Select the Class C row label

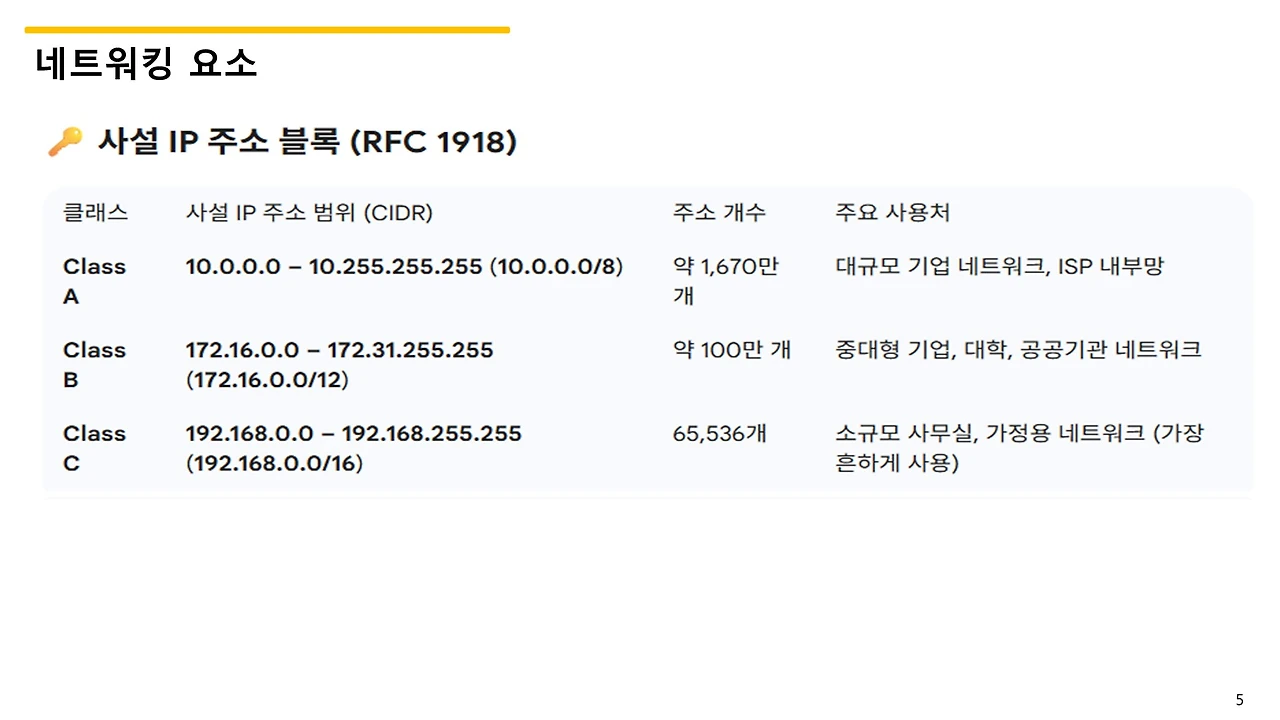94,448
